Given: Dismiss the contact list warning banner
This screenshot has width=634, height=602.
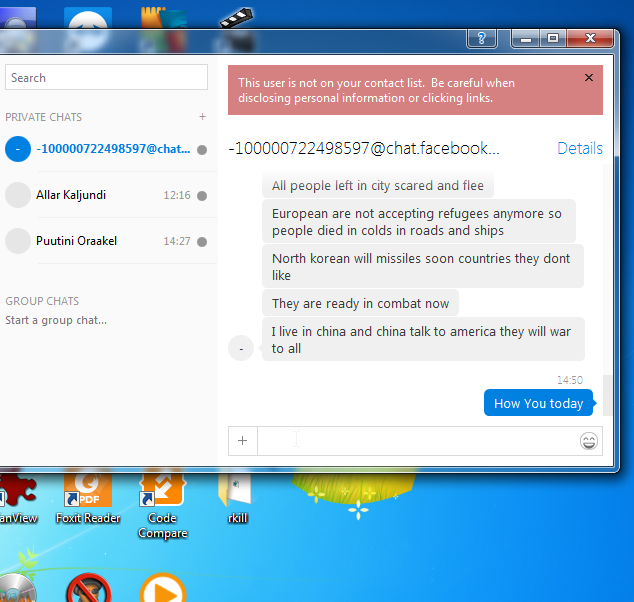Looking at the screenshot, I should pyautogui.click(x=589, y=78).
